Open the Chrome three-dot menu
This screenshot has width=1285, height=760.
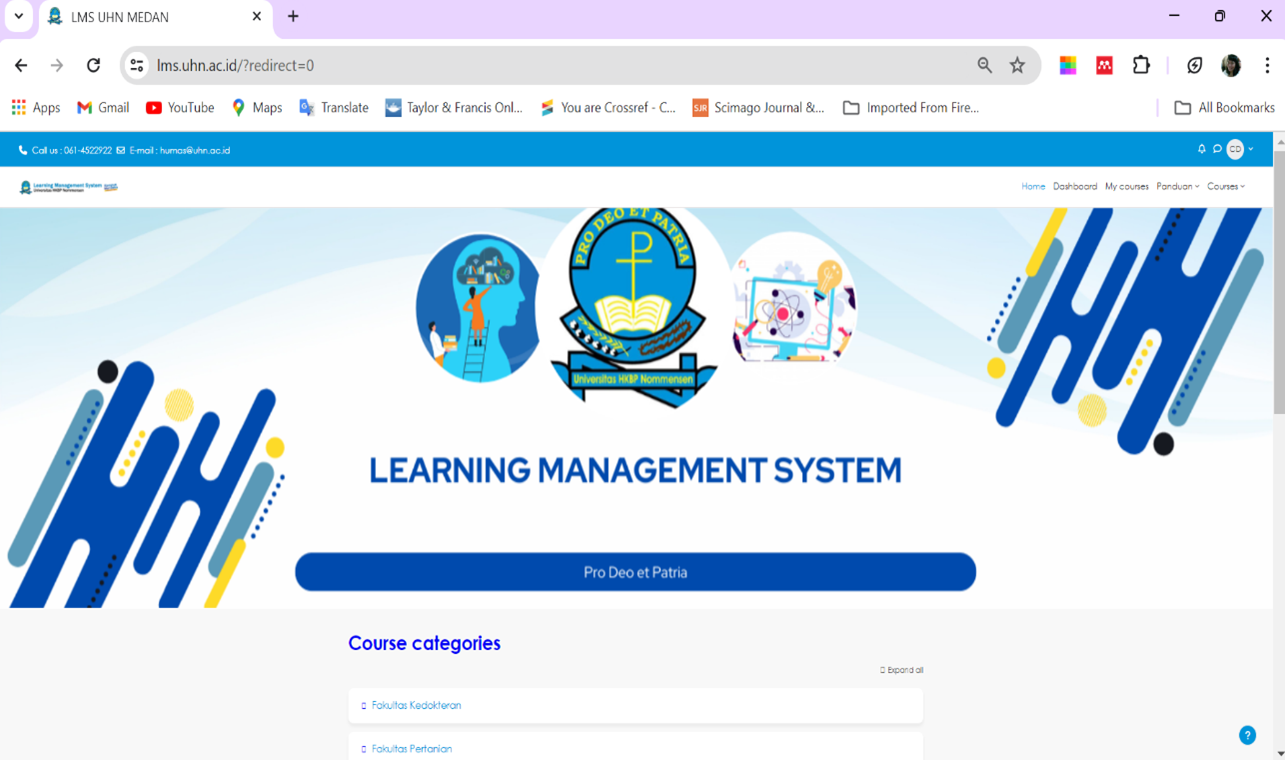(x=1267, y=65)
